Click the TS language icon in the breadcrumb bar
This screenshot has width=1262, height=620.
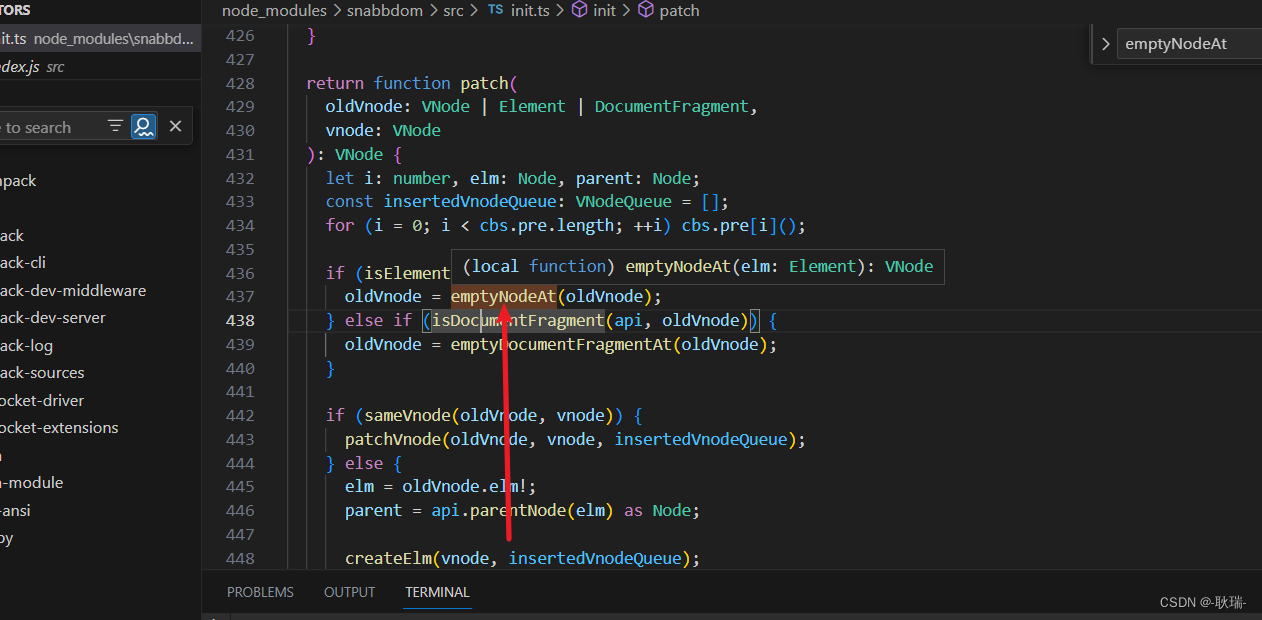click(495, 11)
